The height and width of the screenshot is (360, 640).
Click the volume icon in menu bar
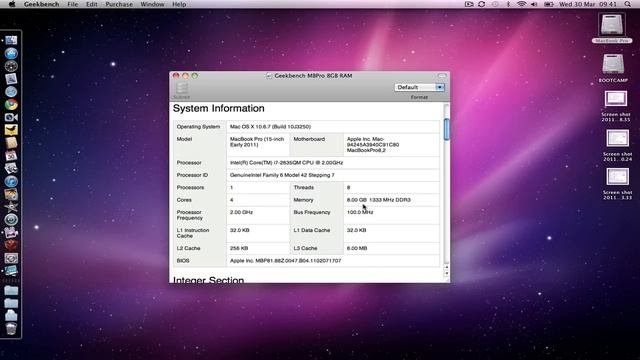pos(534,4)
